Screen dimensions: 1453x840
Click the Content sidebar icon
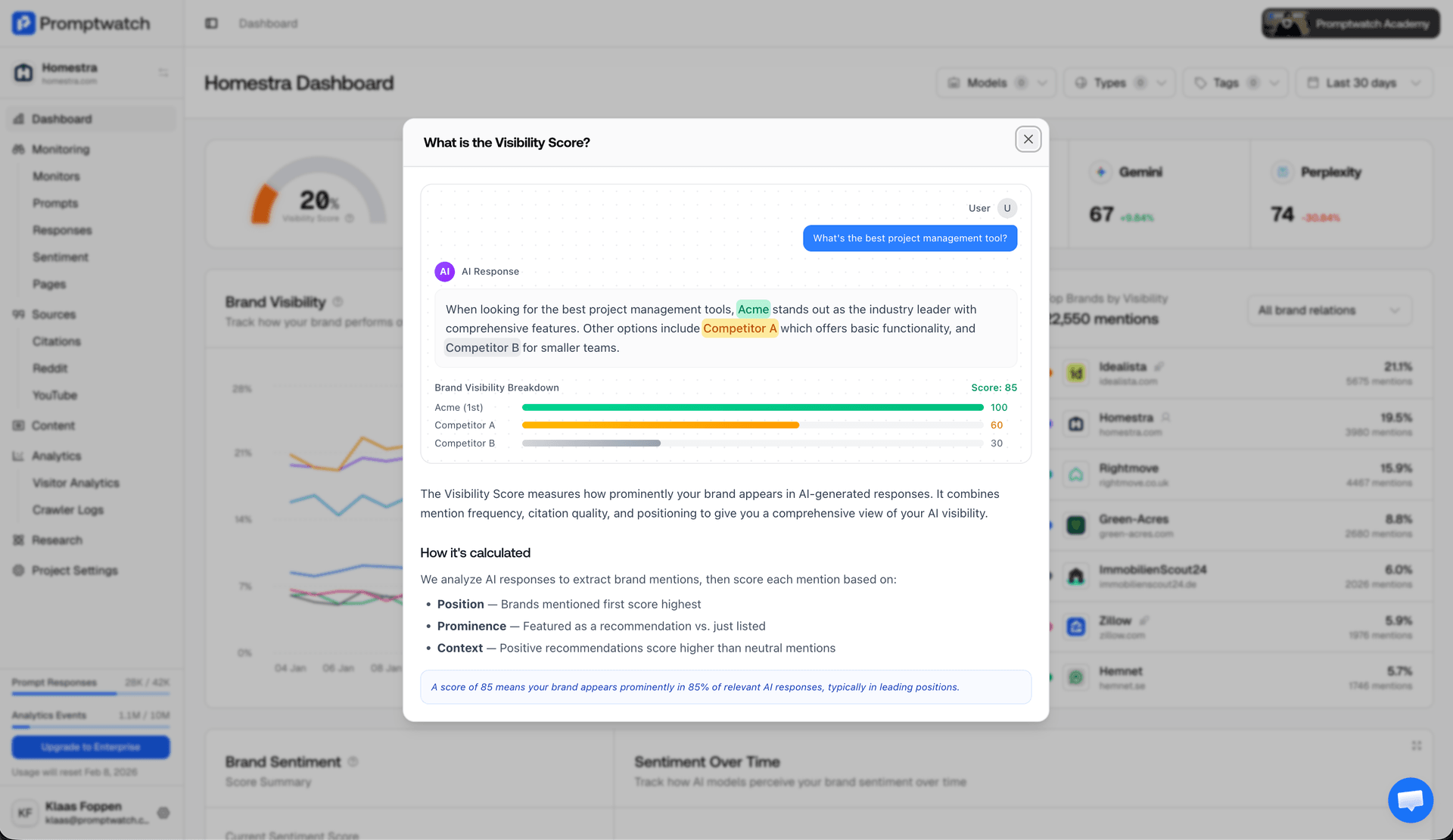point(18,425)
